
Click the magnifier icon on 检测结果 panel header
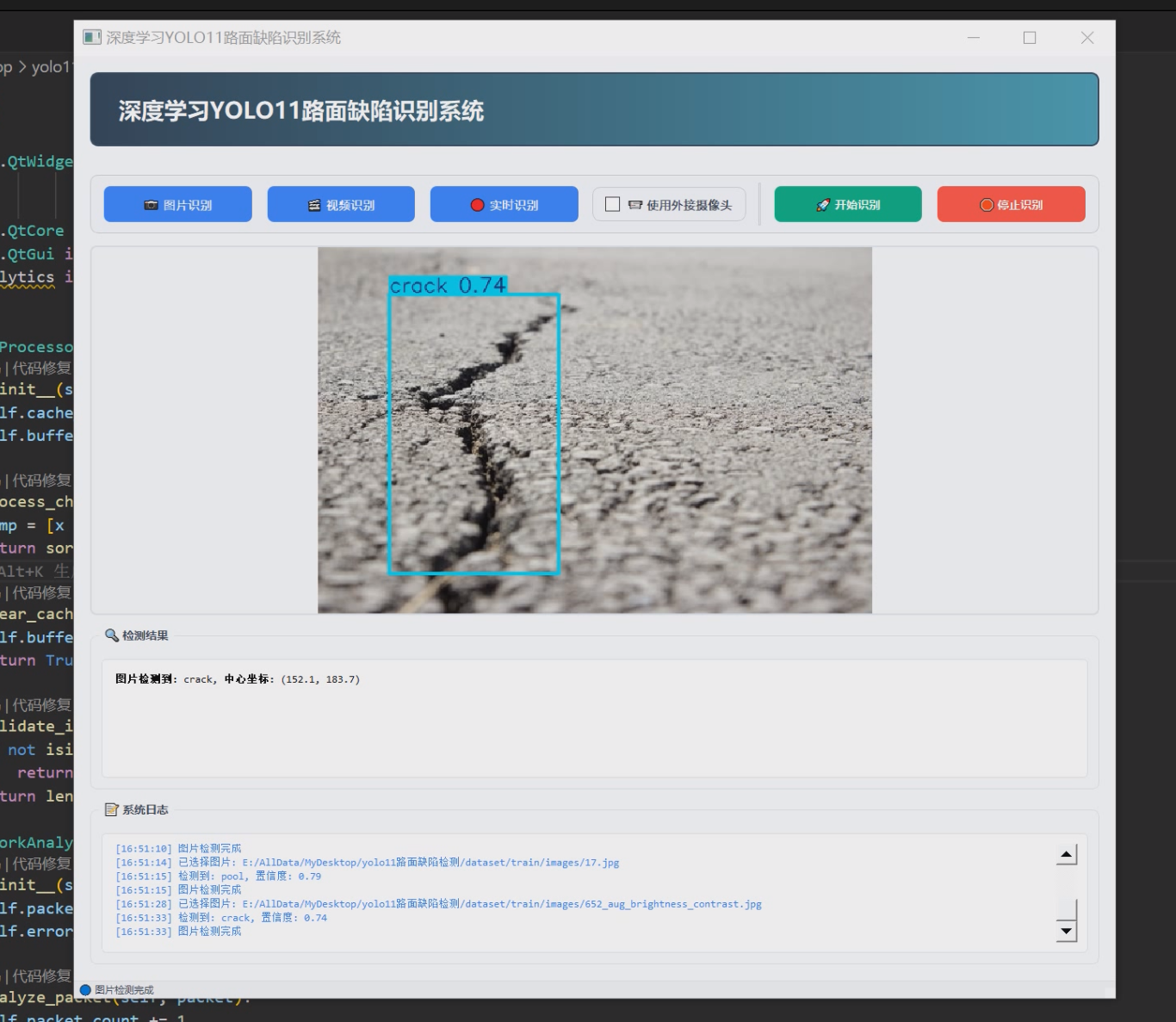tap(111, 635)
